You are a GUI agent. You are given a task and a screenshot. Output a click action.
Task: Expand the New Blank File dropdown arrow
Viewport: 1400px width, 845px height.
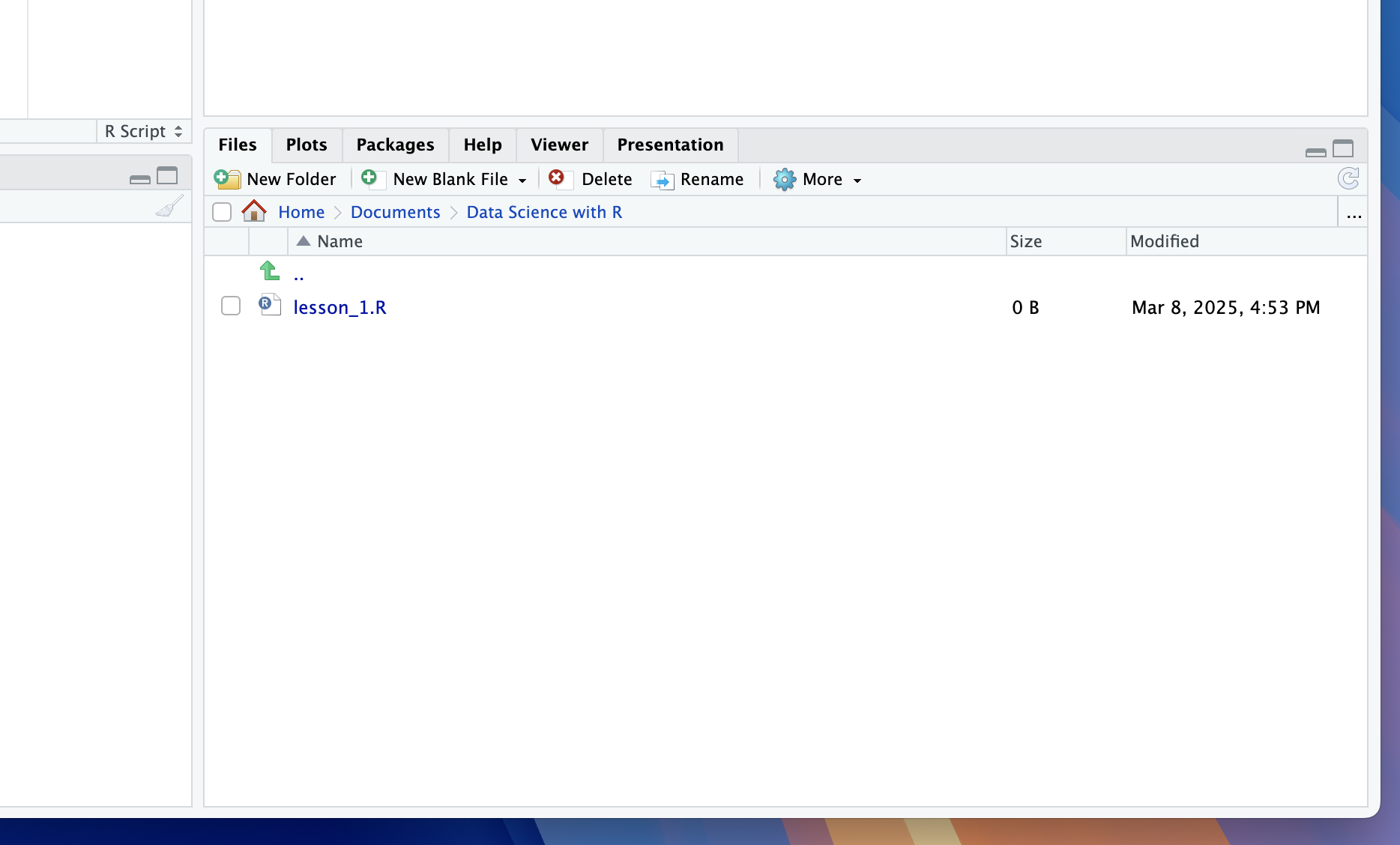522,180
